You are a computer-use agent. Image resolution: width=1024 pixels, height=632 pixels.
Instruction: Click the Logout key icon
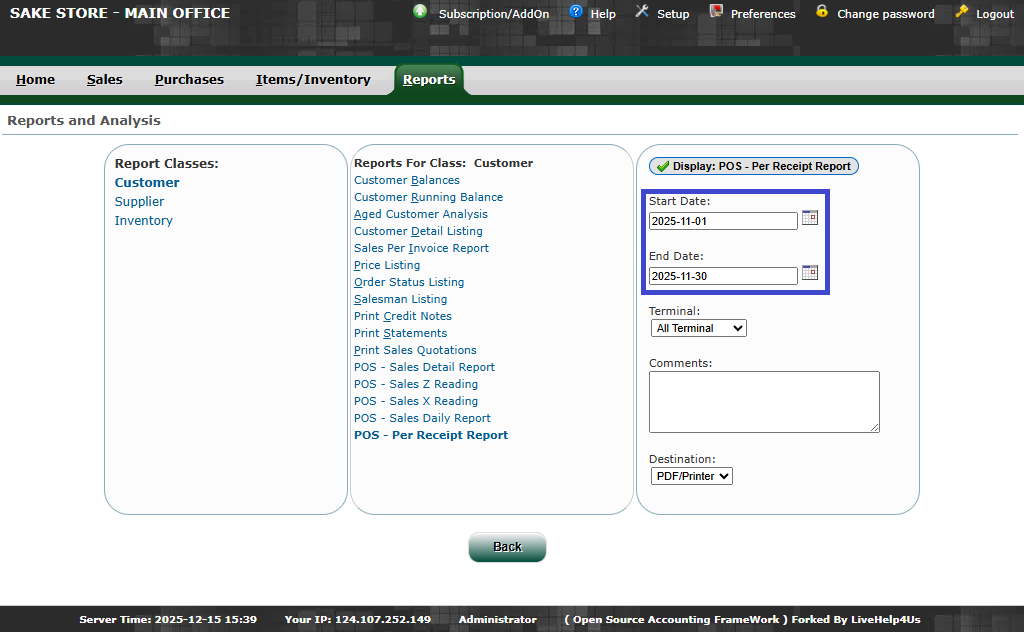point(962,12)
